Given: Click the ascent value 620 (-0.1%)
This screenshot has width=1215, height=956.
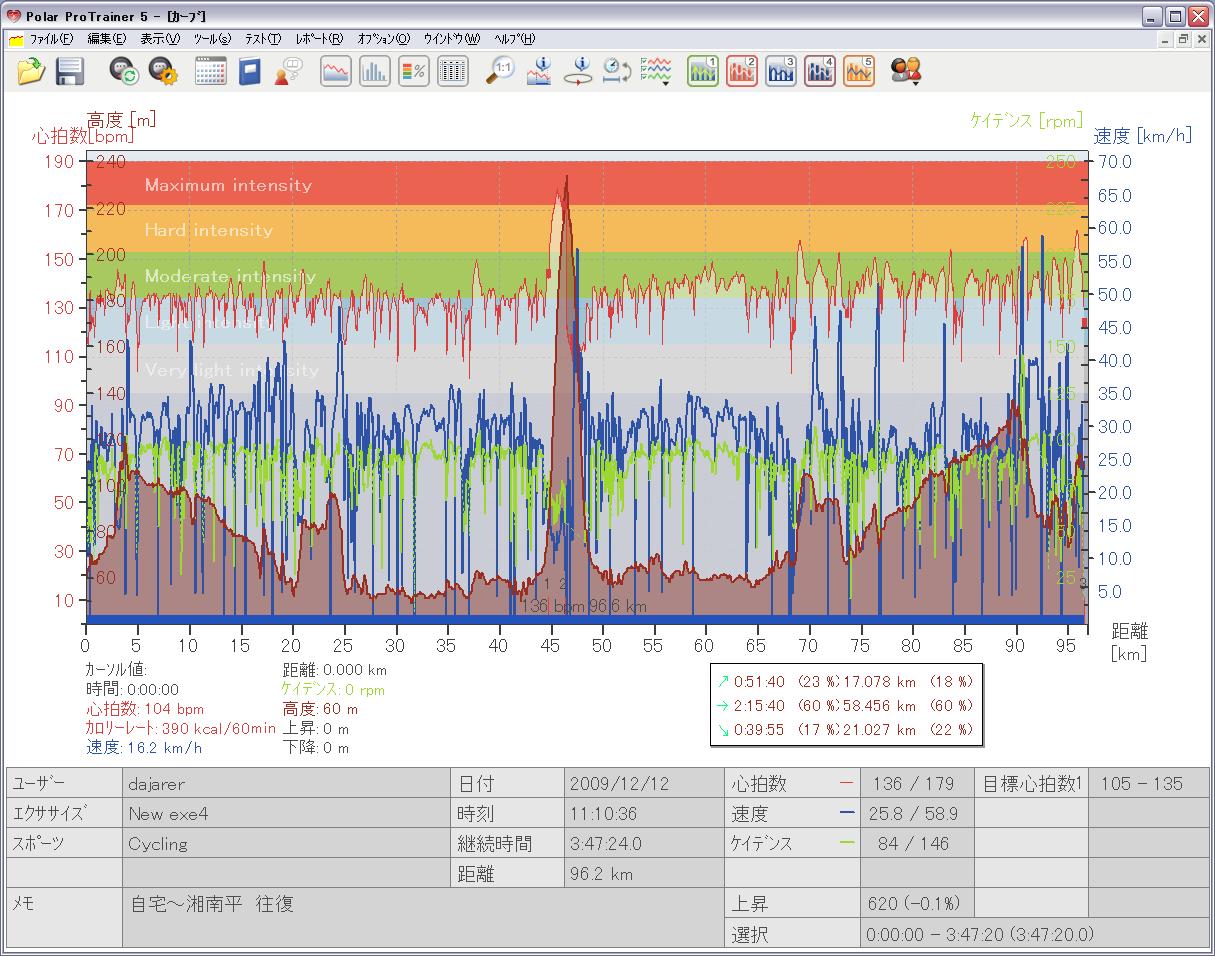Looking at the screenshot, I should tap(917, 903).
